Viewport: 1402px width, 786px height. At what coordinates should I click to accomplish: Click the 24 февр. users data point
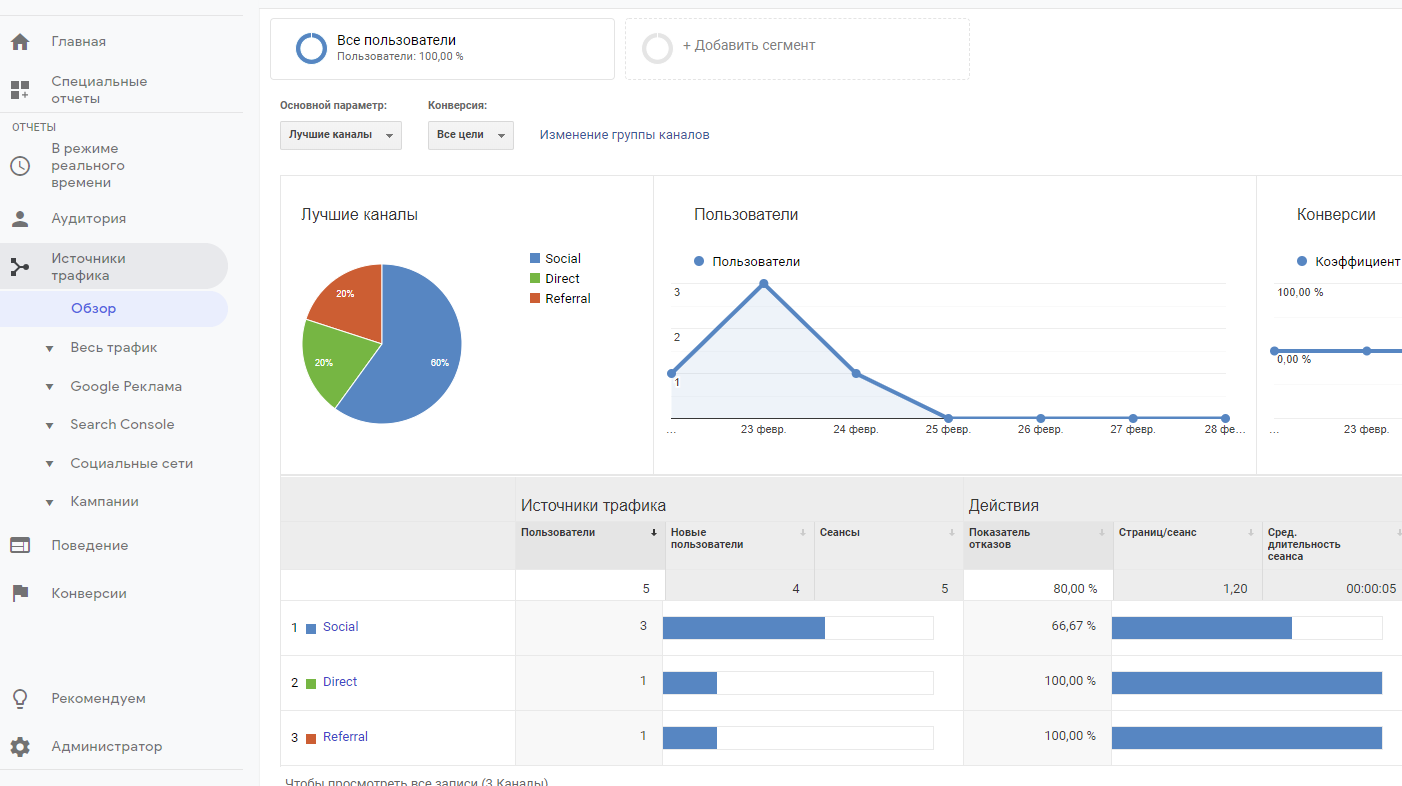tap(856, 374)
